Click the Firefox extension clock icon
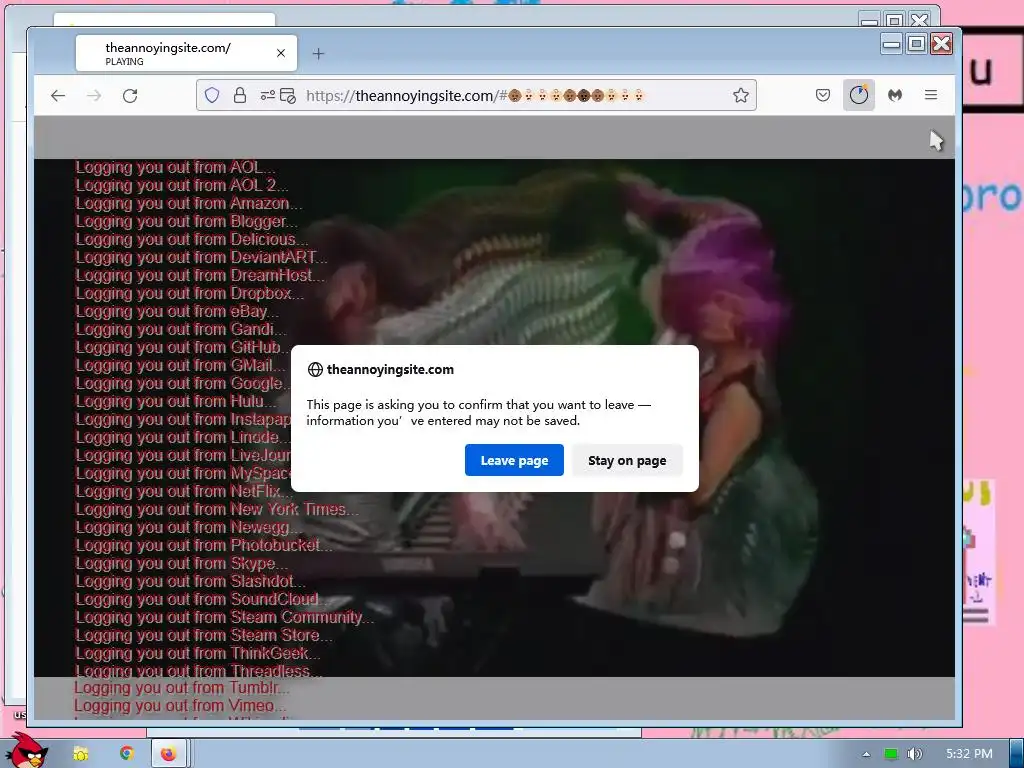This screenshot has width=1024, height=768. coord(859,95)
